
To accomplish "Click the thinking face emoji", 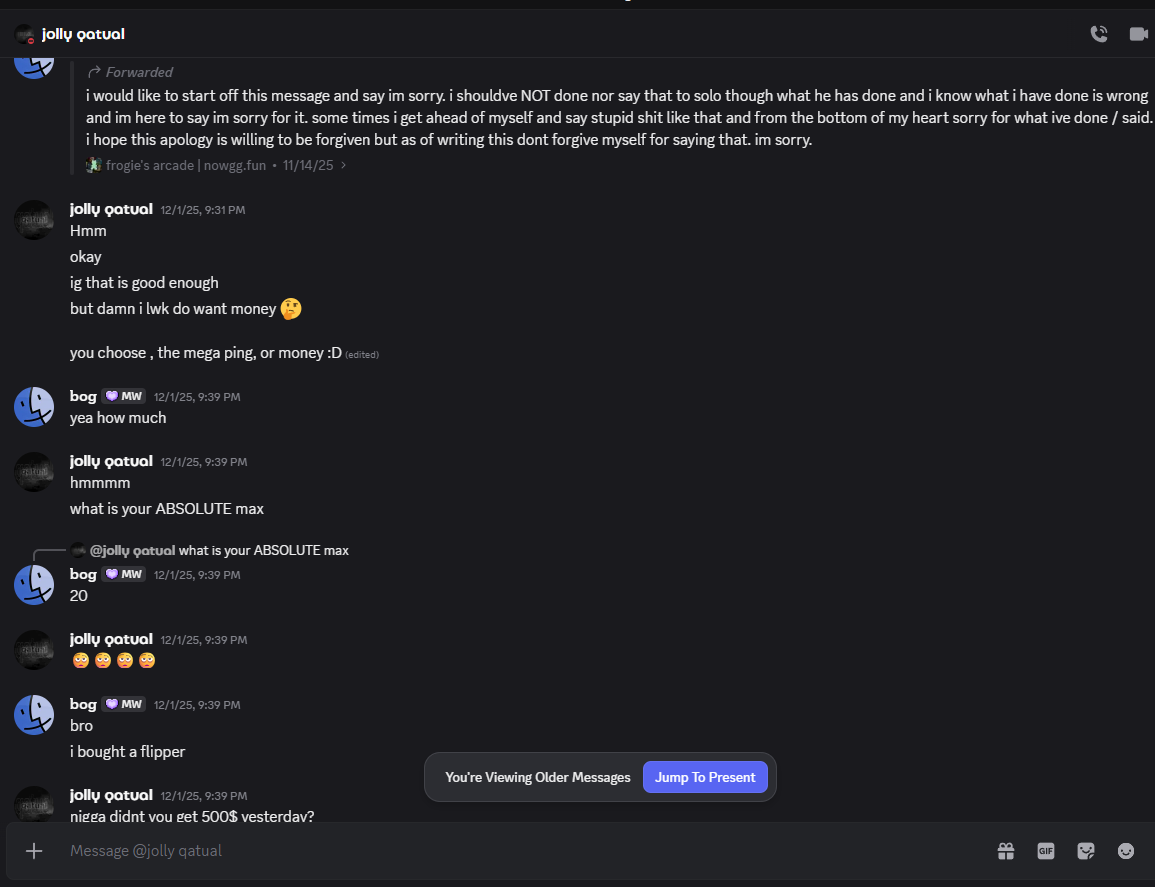I will point(291,309).
